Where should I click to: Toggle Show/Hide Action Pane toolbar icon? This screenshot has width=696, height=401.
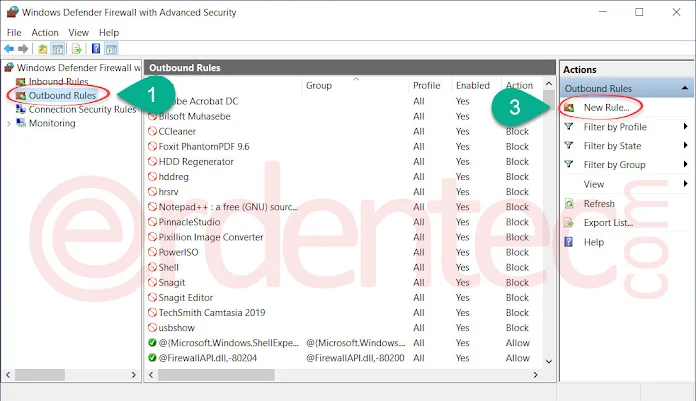point(111,49)
